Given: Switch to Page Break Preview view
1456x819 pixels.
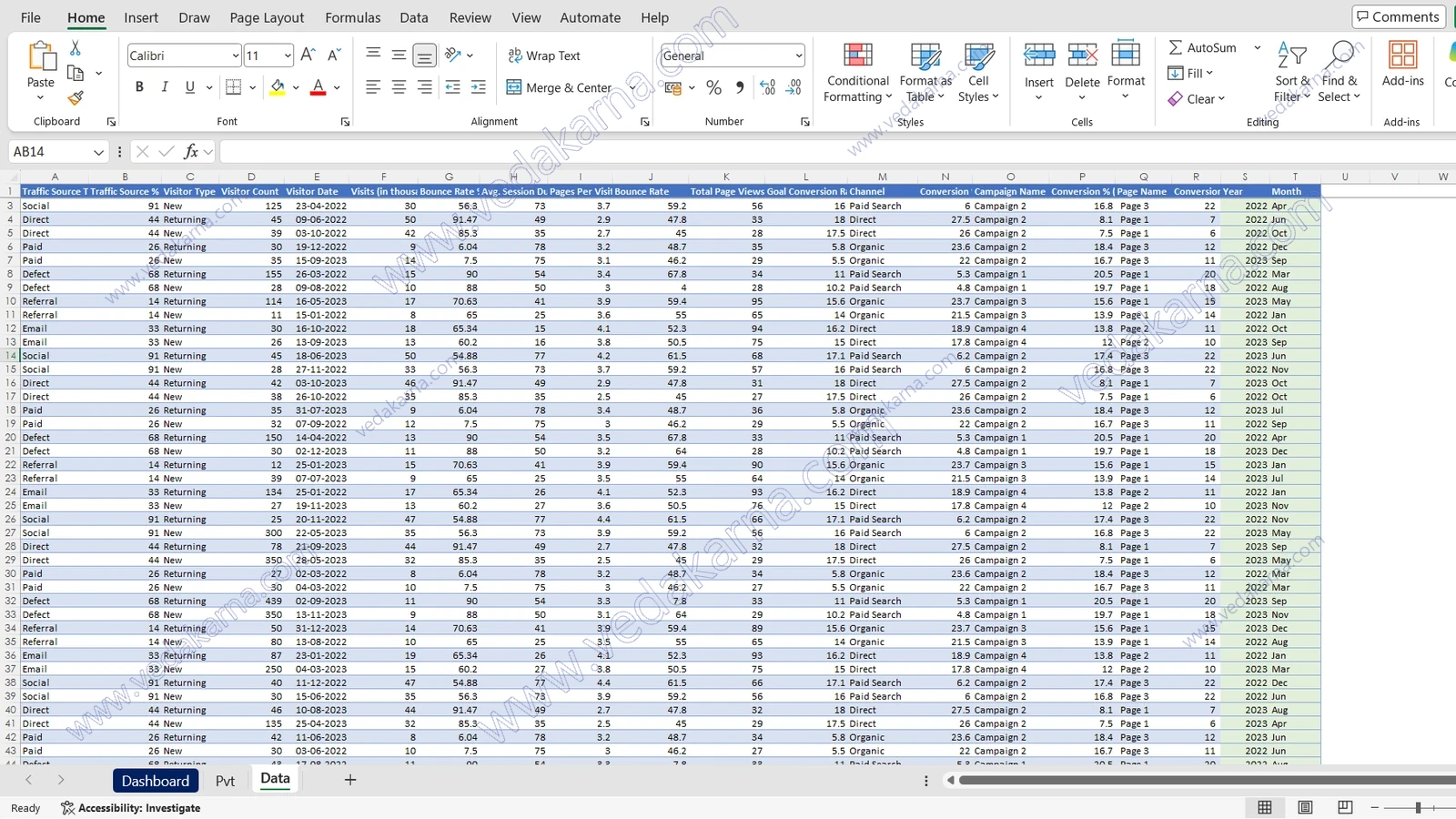Looking at the screenshot, I should pyautogui.click(x=1345, y=807).
